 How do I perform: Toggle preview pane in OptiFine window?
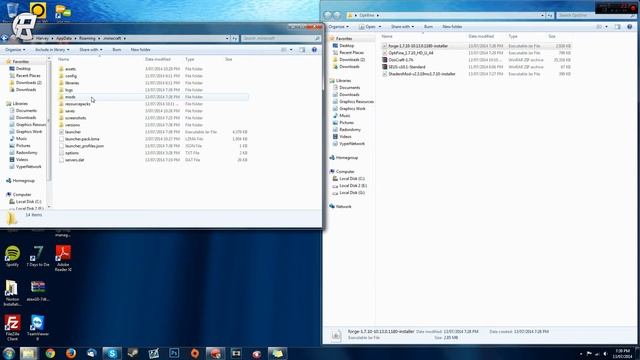(618, 27)
